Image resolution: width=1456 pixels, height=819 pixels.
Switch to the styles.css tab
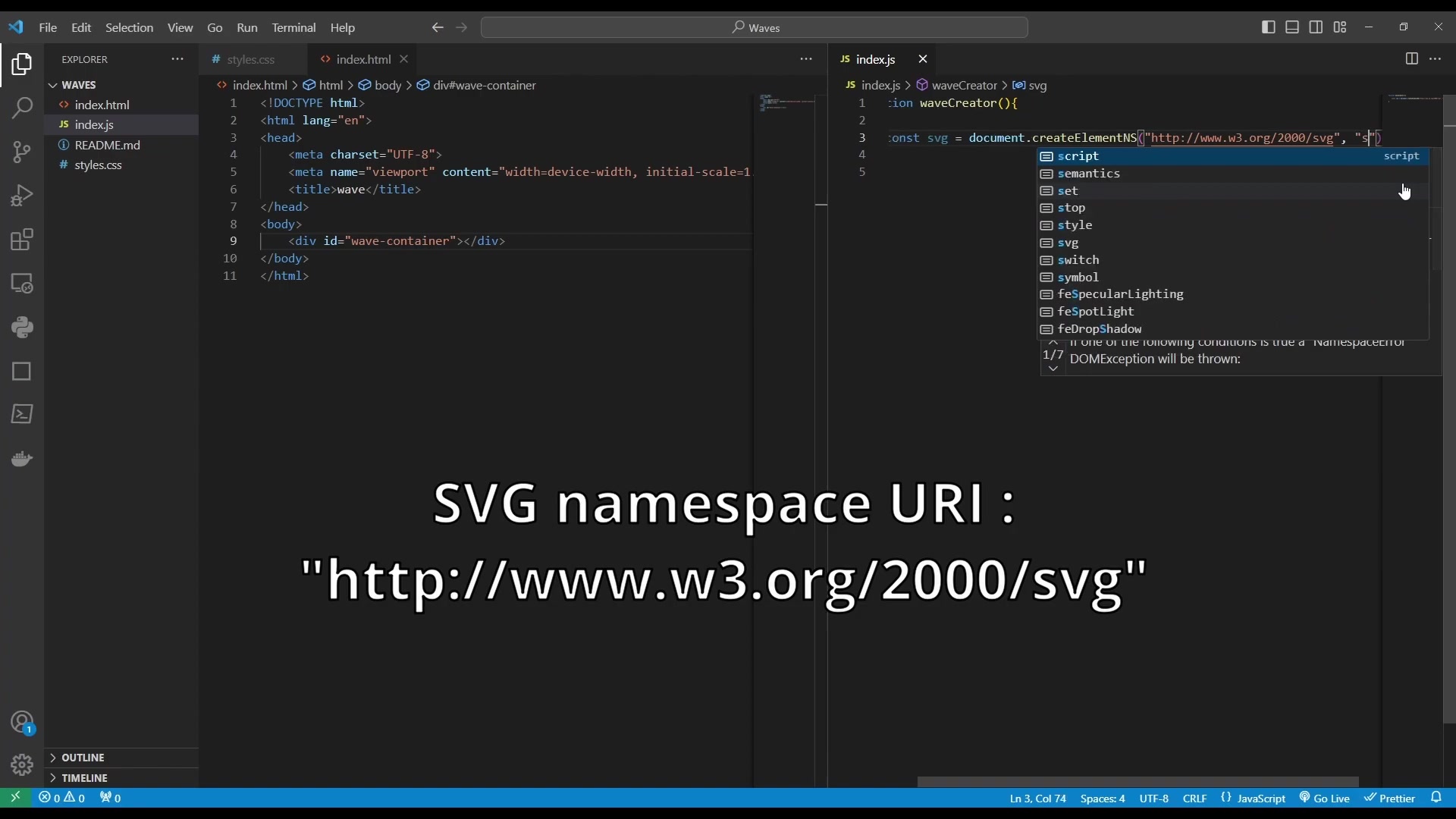coord(253,59)
